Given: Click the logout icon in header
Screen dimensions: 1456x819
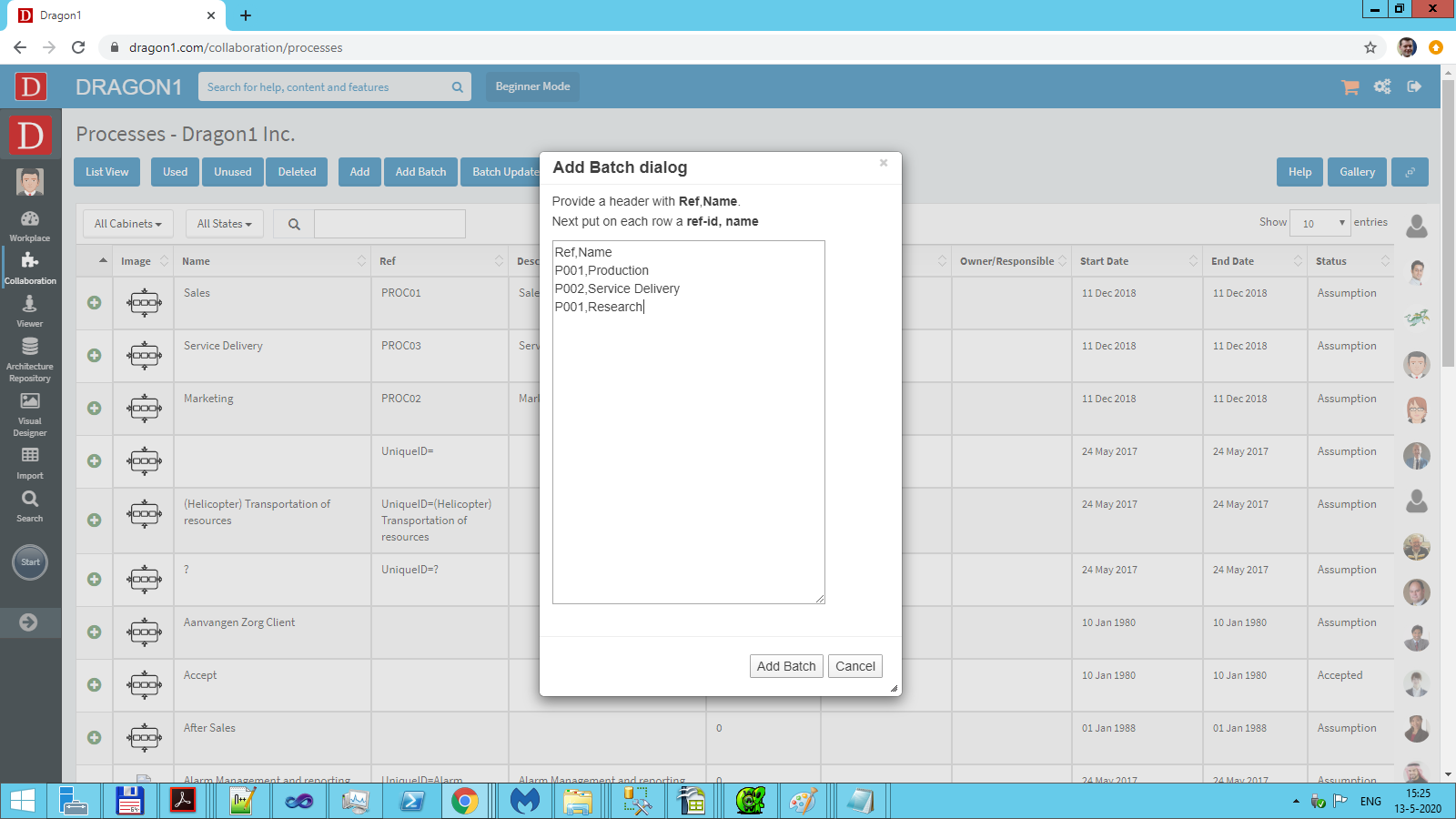Looking at the screenshot, I should (x=1414, y=86).
